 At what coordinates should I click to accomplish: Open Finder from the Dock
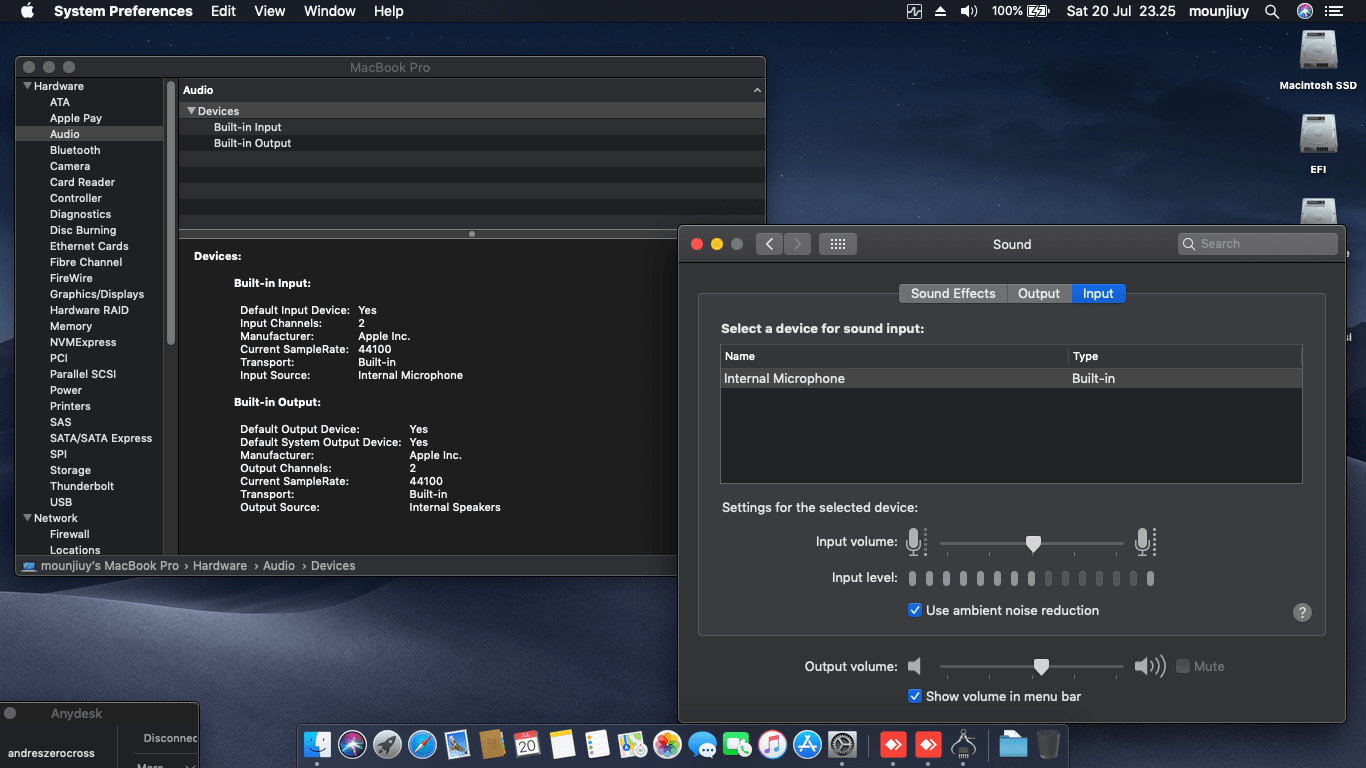[x=317, y=744]
